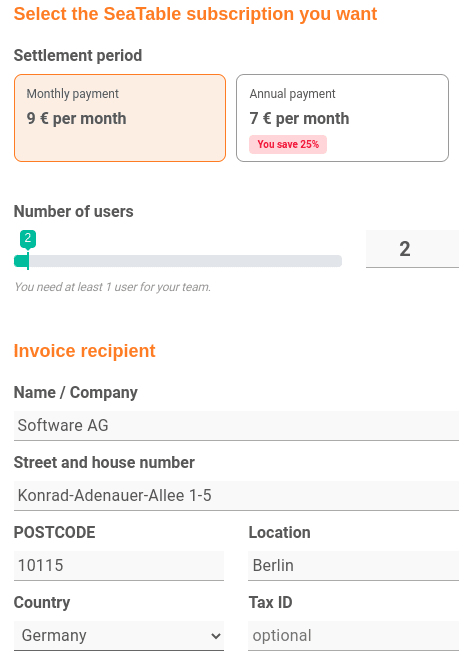Click the Invoice recipient heading

(85, 351)
